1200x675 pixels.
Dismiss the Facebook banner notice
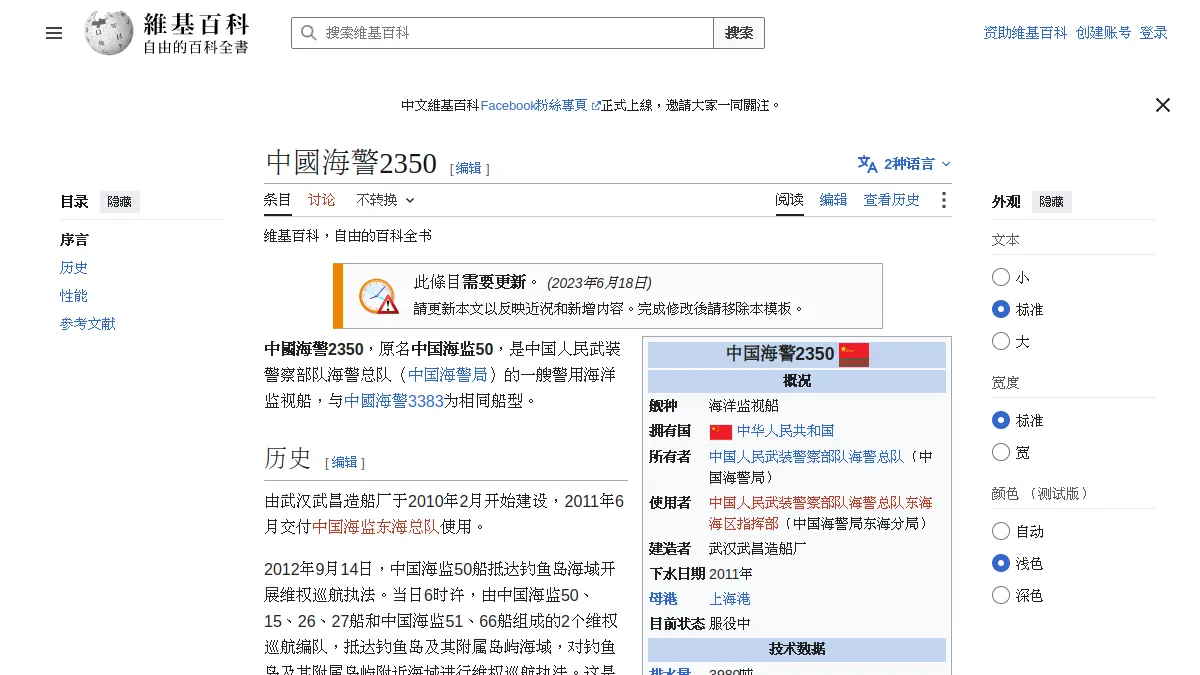coord(1162,105)
